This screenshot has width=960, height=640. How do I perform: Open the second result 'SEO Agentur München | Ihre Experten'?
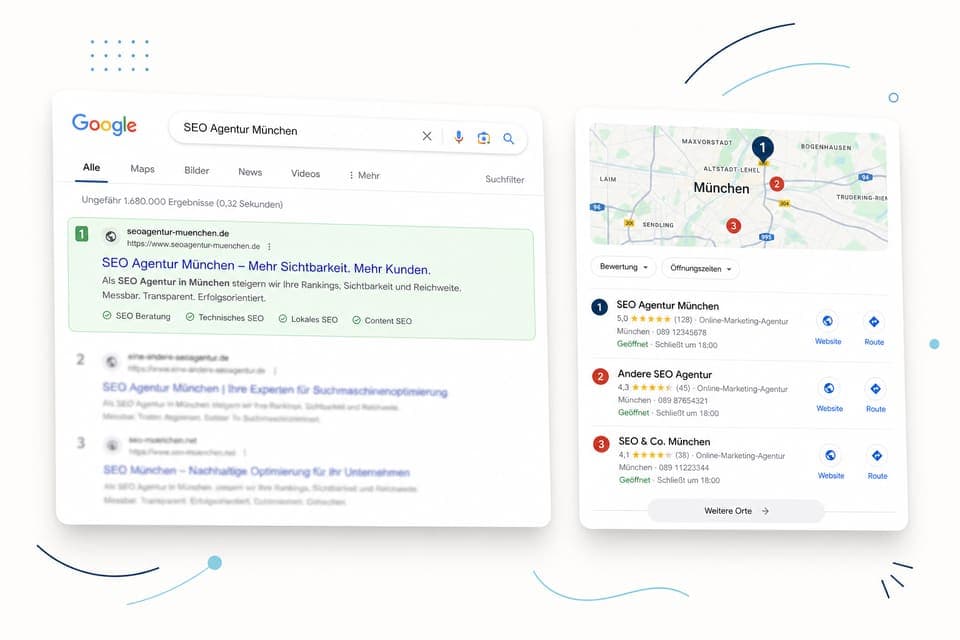[x=275, y=390]
